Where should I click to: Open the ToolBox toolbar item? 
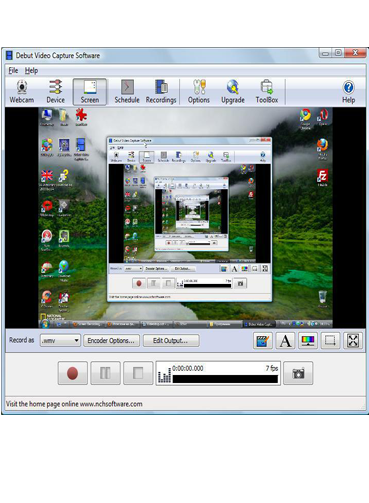(x=267, y=92)
